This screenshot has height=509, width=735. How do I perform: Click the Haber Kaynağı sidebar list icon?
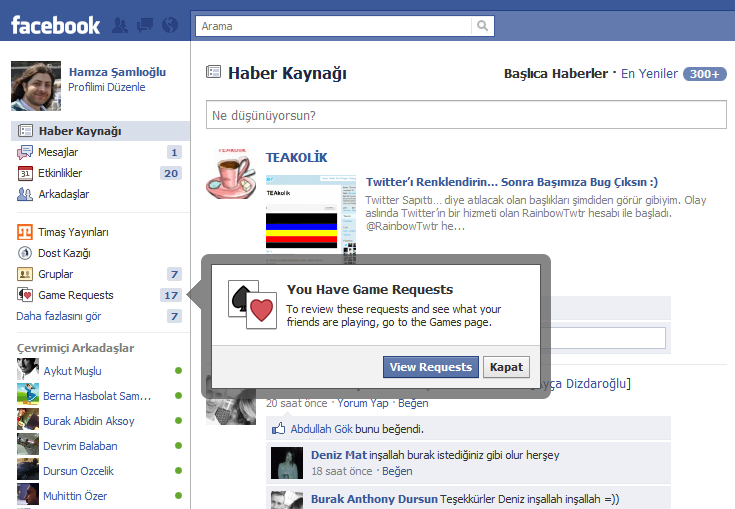(25, 131)
